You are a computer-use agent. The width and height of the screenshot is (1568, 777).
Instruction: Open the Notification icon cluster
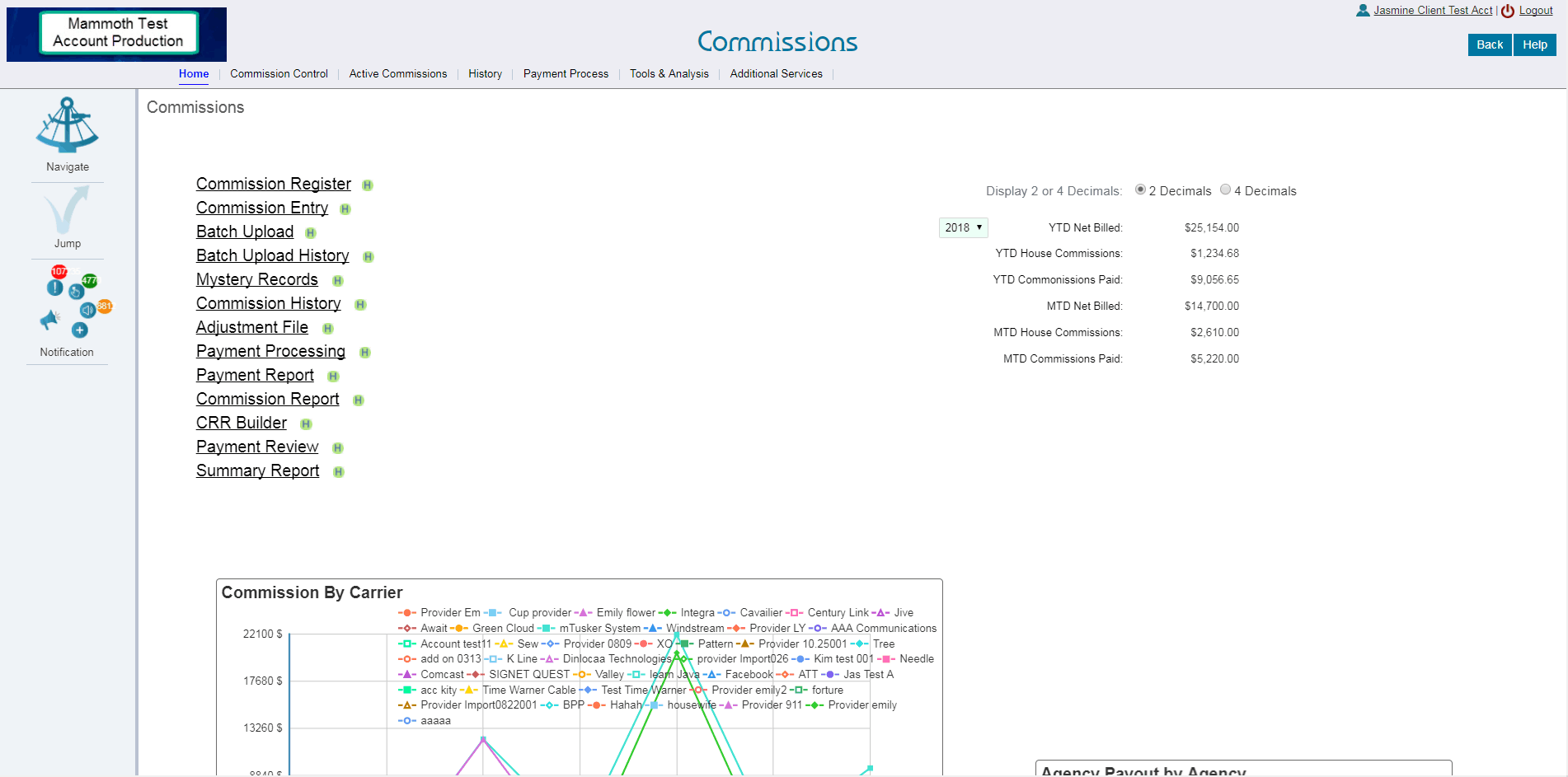pyautogui.click(x=70, y=301)
